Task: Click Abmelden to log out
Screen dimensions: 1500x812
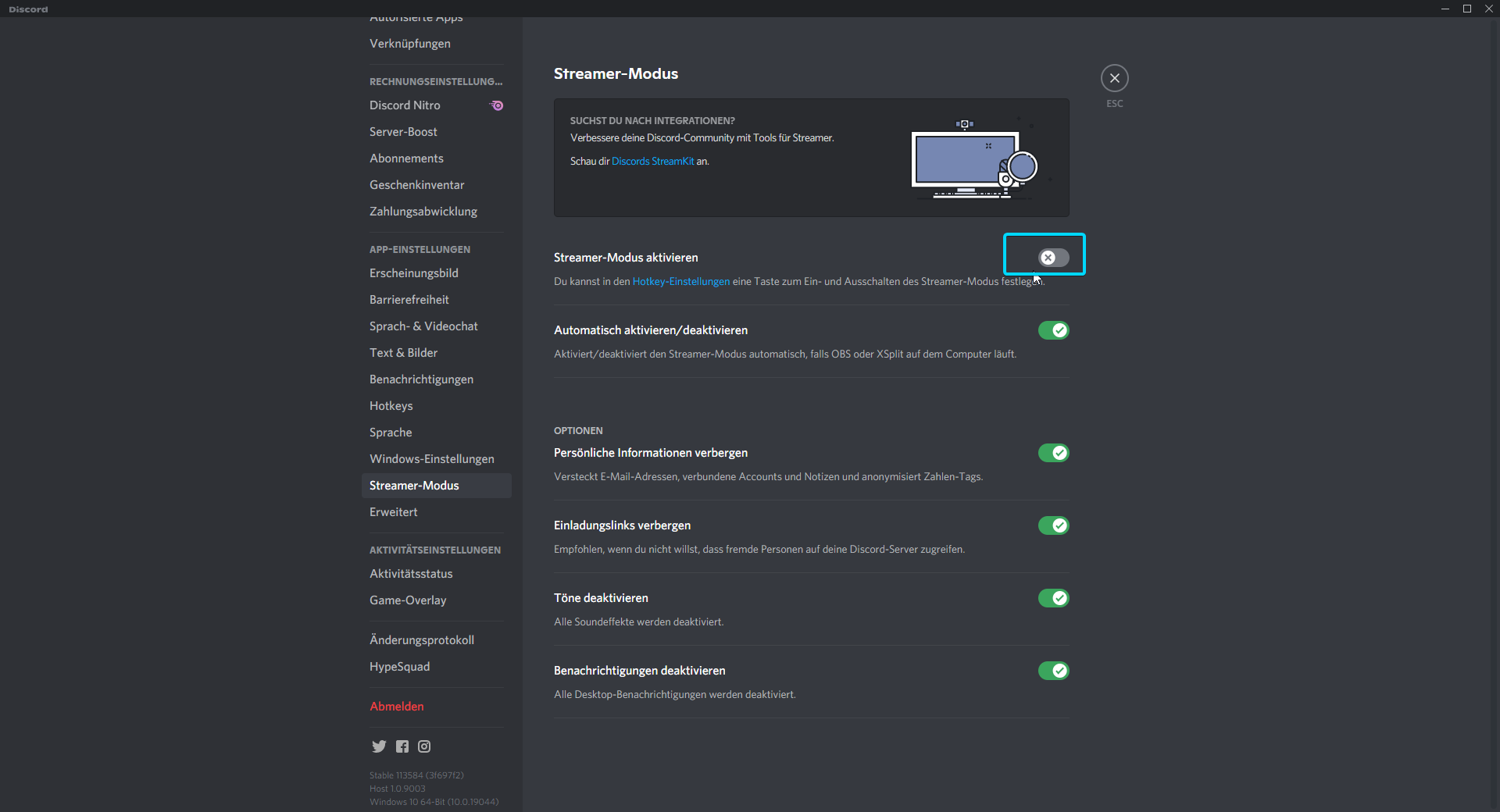Action: pos(397,707)
